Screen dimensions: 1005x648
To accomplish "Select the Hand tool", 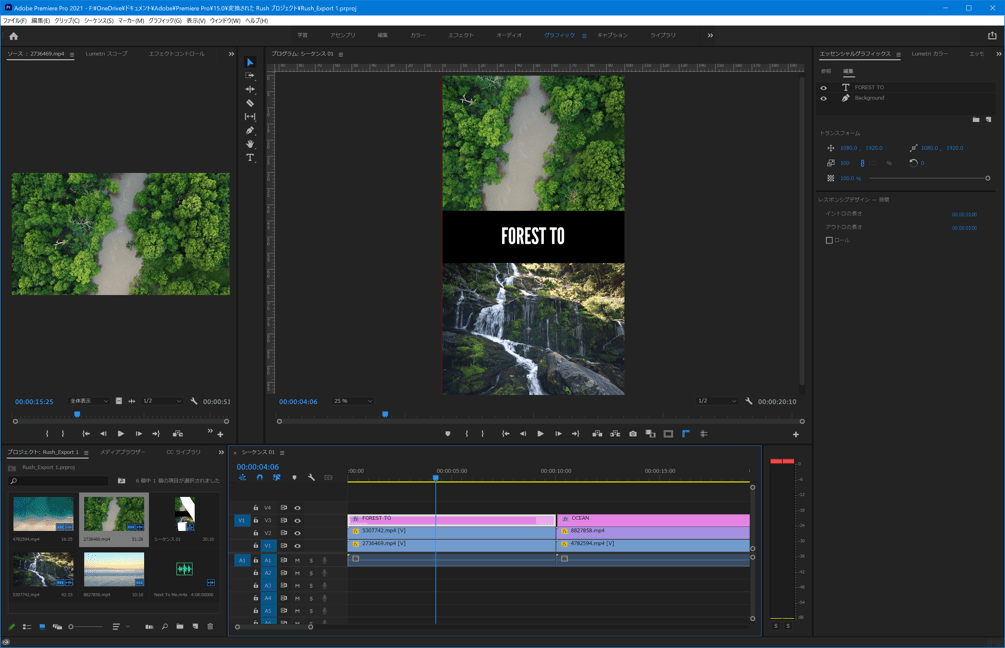I will [x=250, y=144].
